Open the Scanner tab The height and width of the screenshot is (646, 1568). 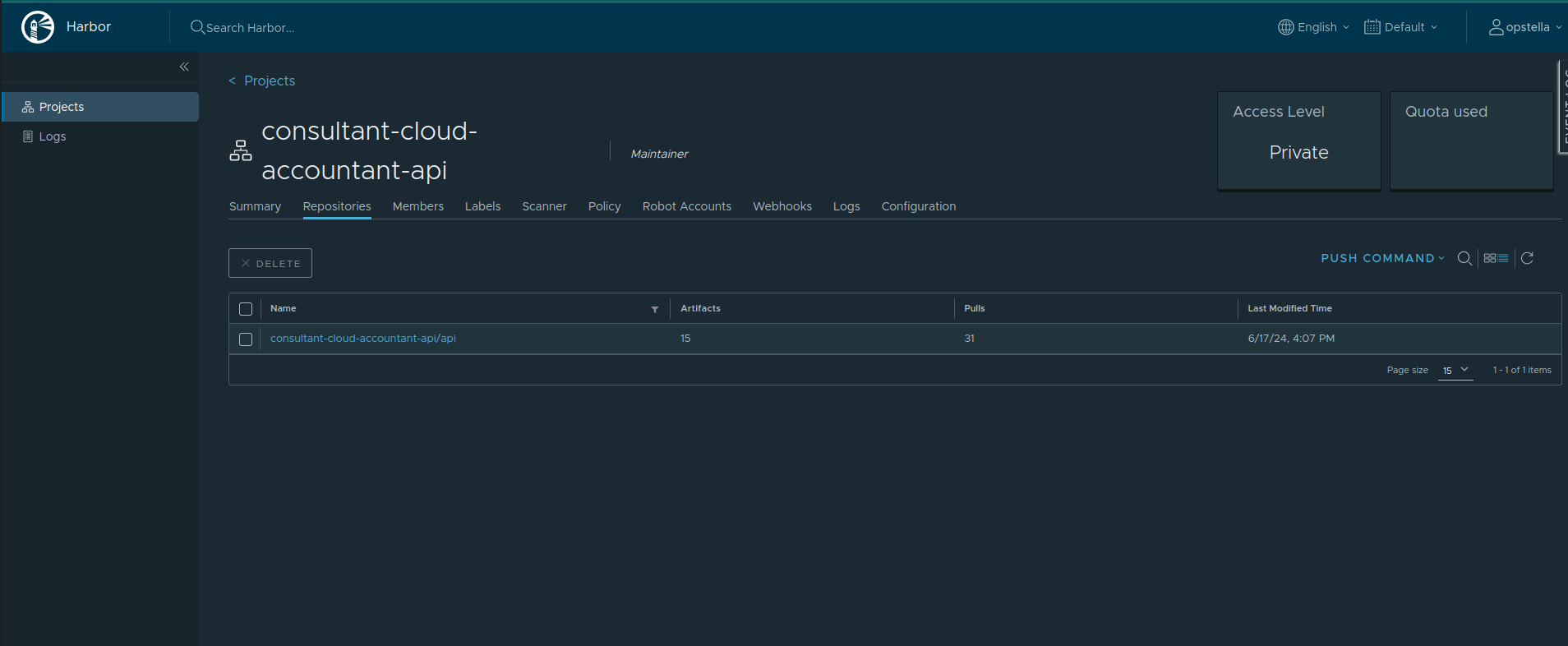coord(544,206)
